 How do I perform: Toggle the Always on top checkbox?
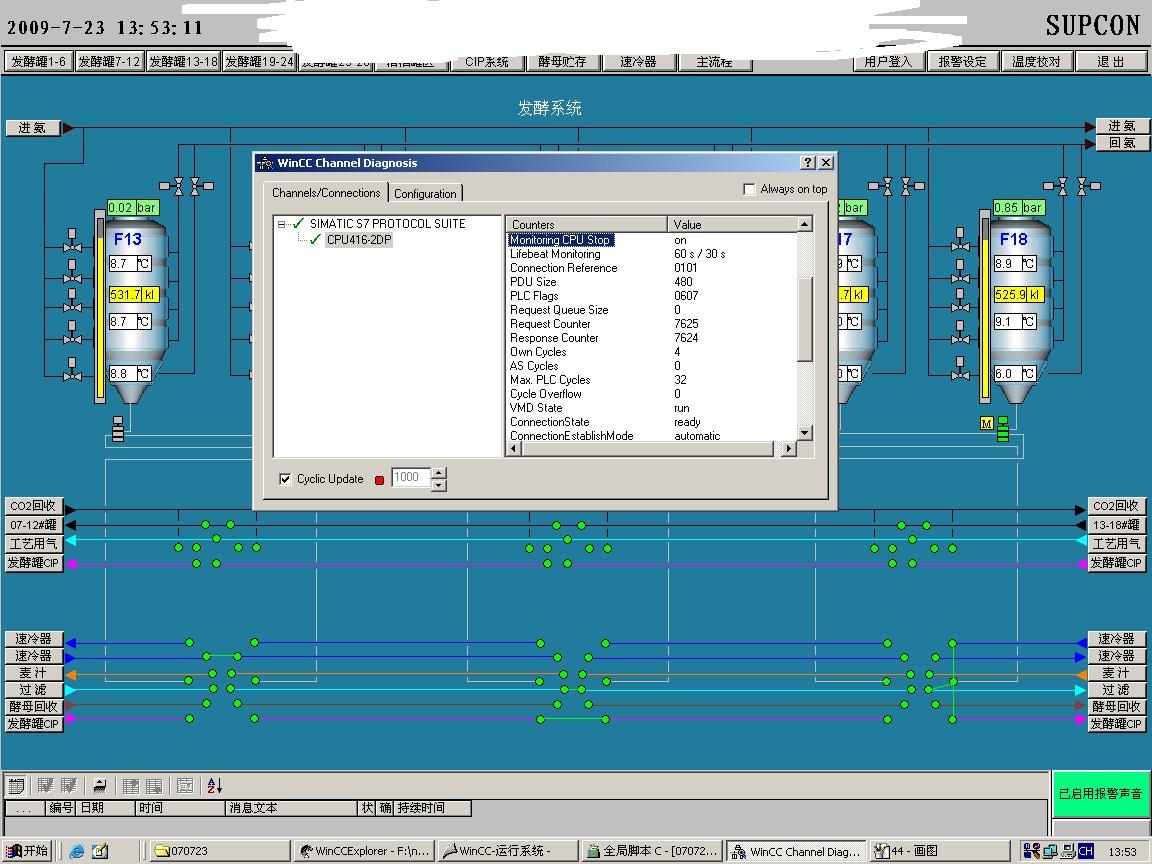[749, 190]
